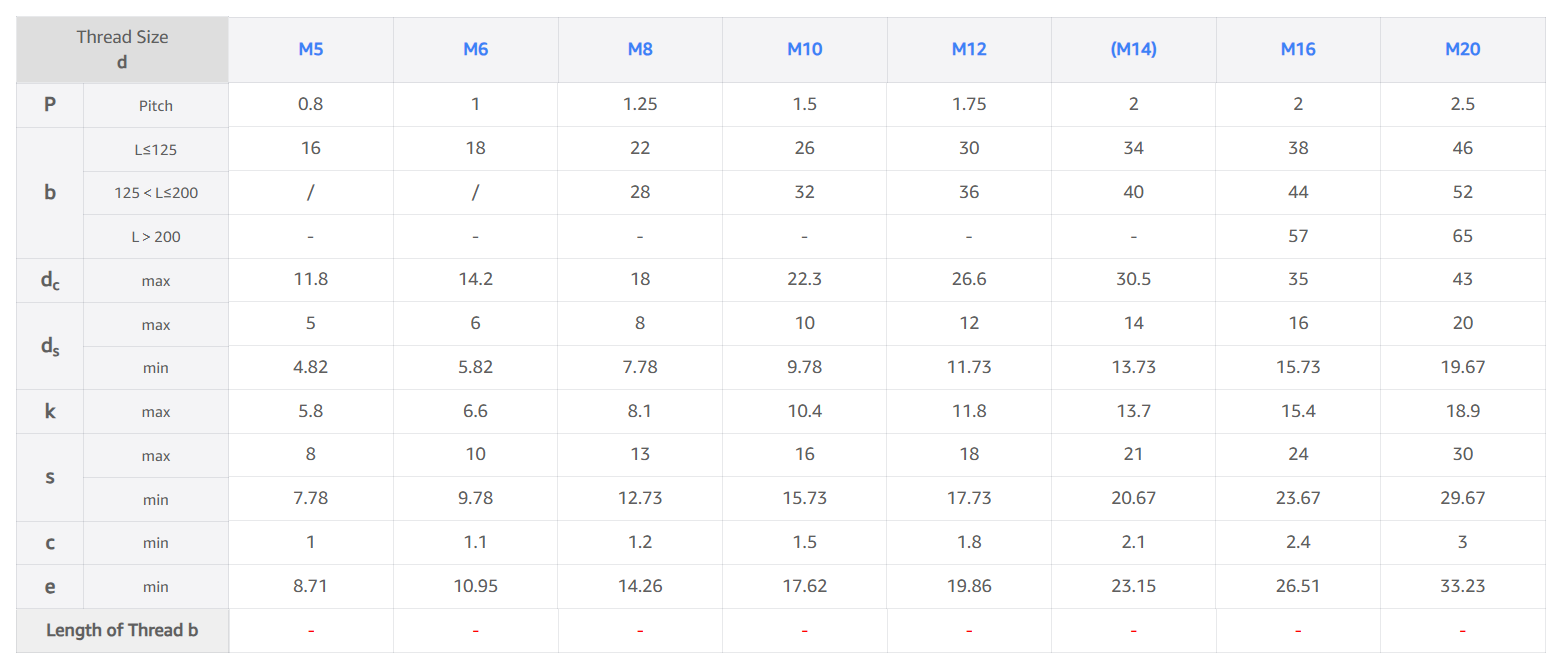Select the M16 L > 200 value 57
Image resolution: width=1559 pixels, height=663 pixels.
click(x=1298, y=236)
